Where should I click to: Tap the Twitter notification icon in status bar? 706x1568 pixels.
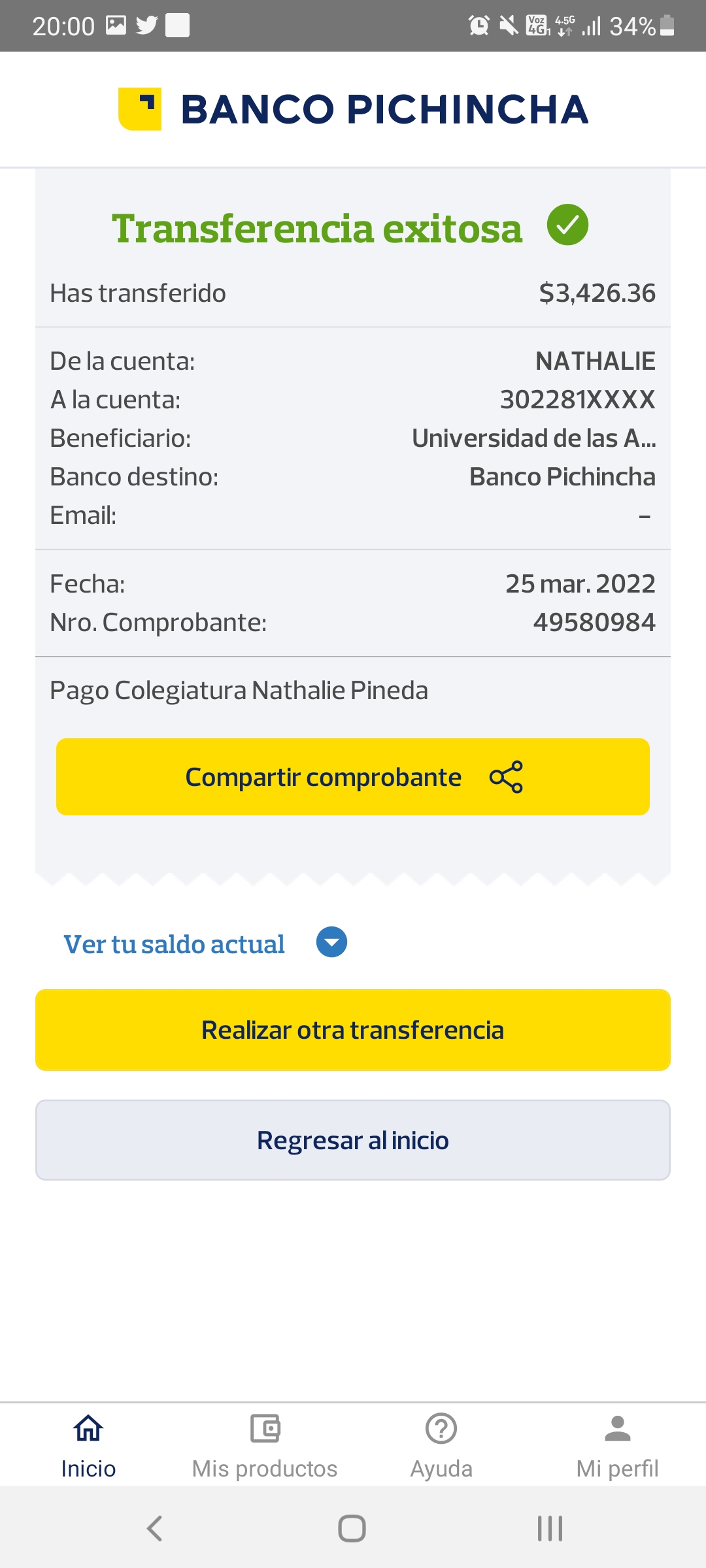146,25
